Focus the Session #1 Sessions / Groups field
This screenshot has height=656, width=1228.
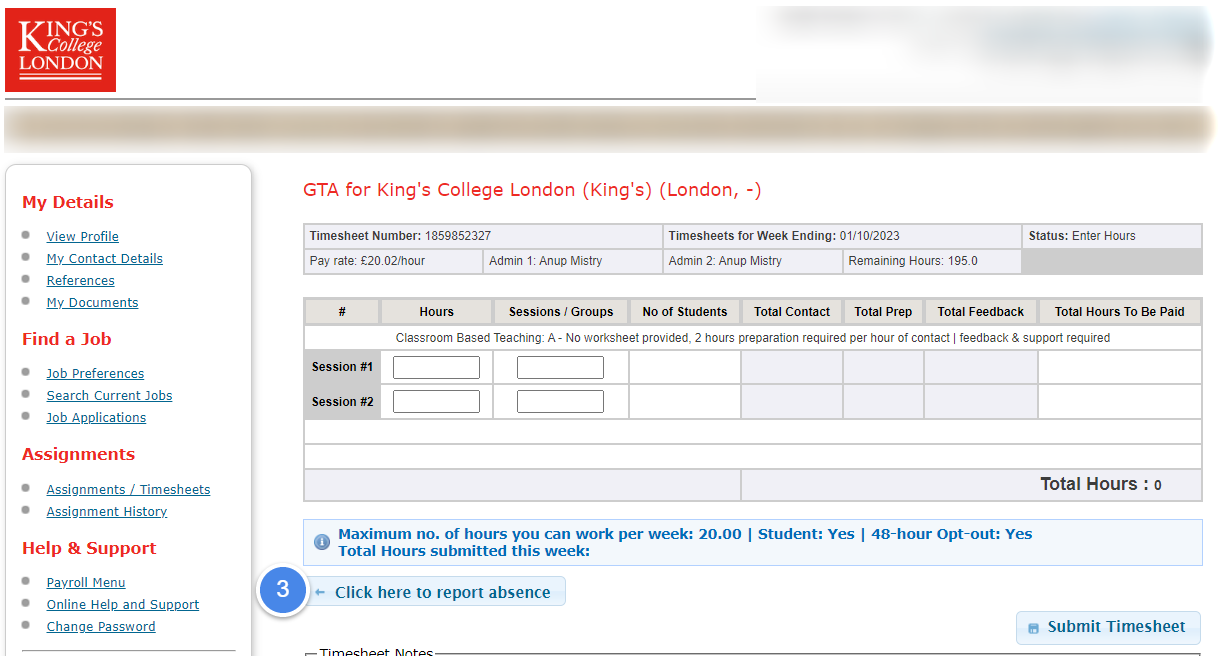click(560, 367)
